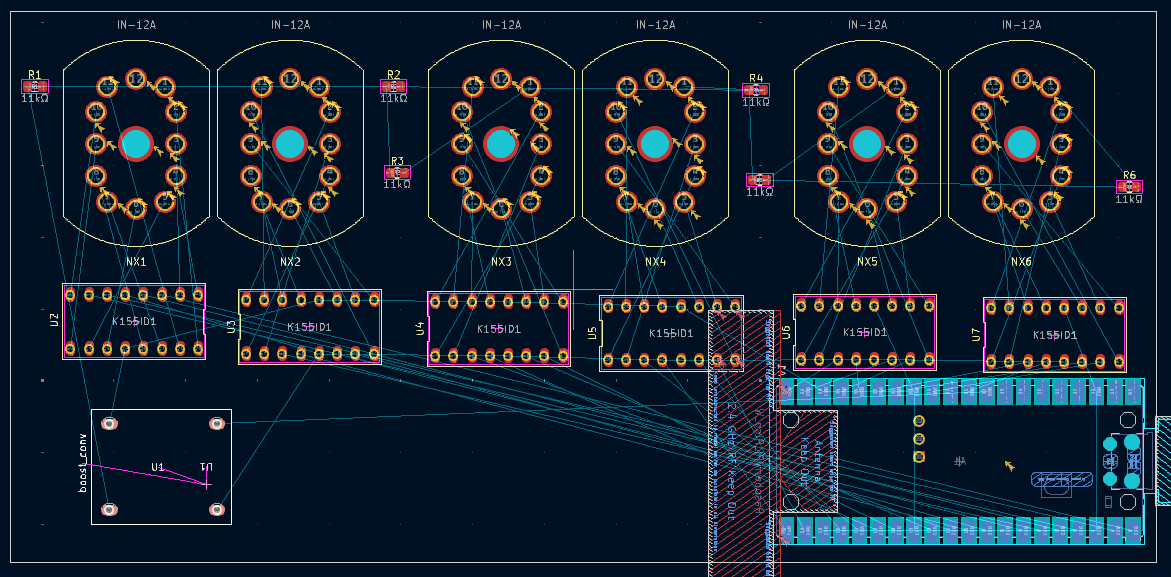Click the NX4 reference label

pos(655,263)
